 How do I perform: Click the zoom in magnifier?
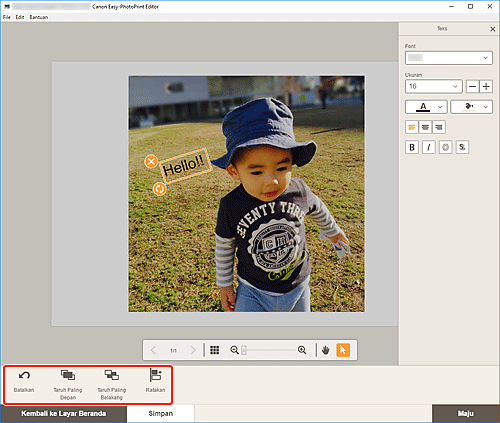click(x=302, y=350)
